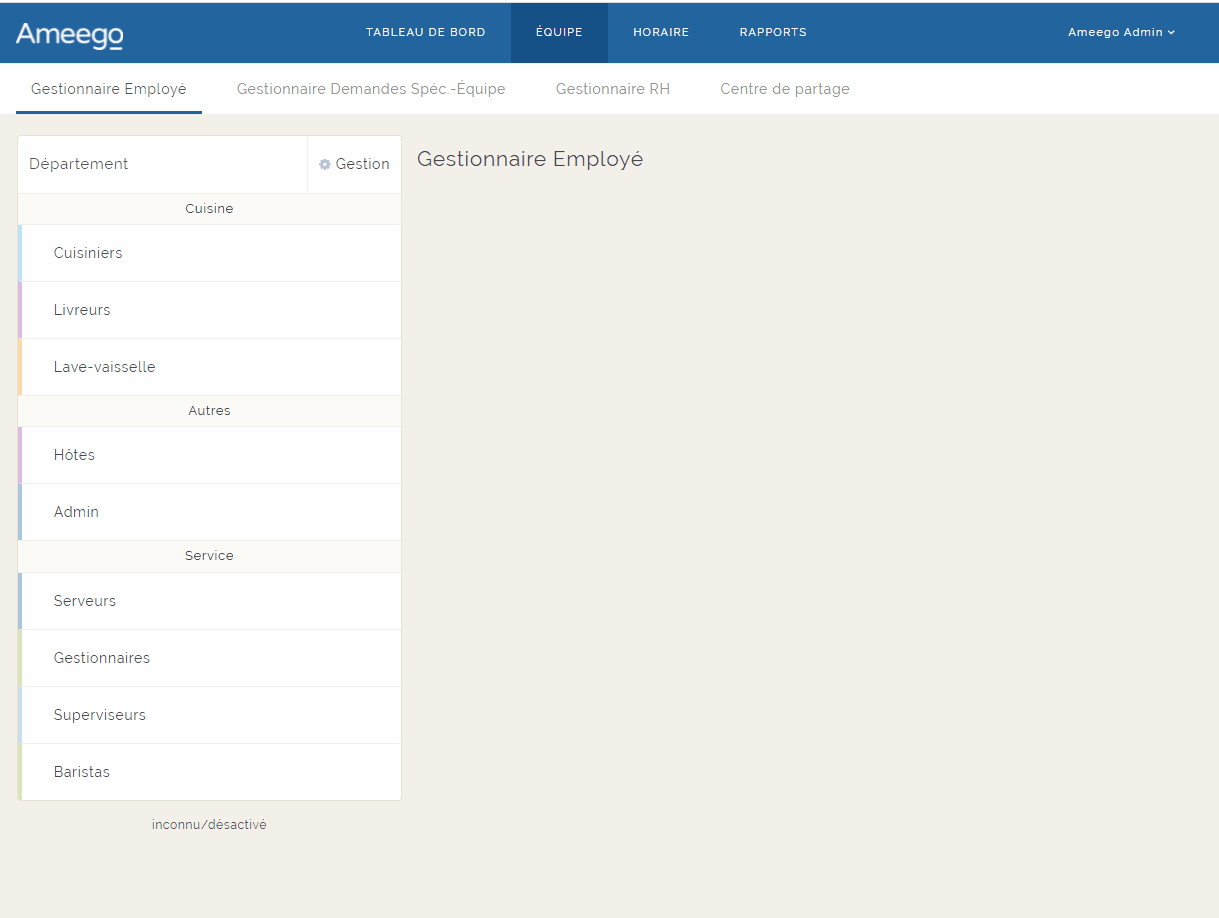Screen dimensions: 1219x918
Task: Switch to Gestionnaire Employé tab
Action: coord(109,89)
